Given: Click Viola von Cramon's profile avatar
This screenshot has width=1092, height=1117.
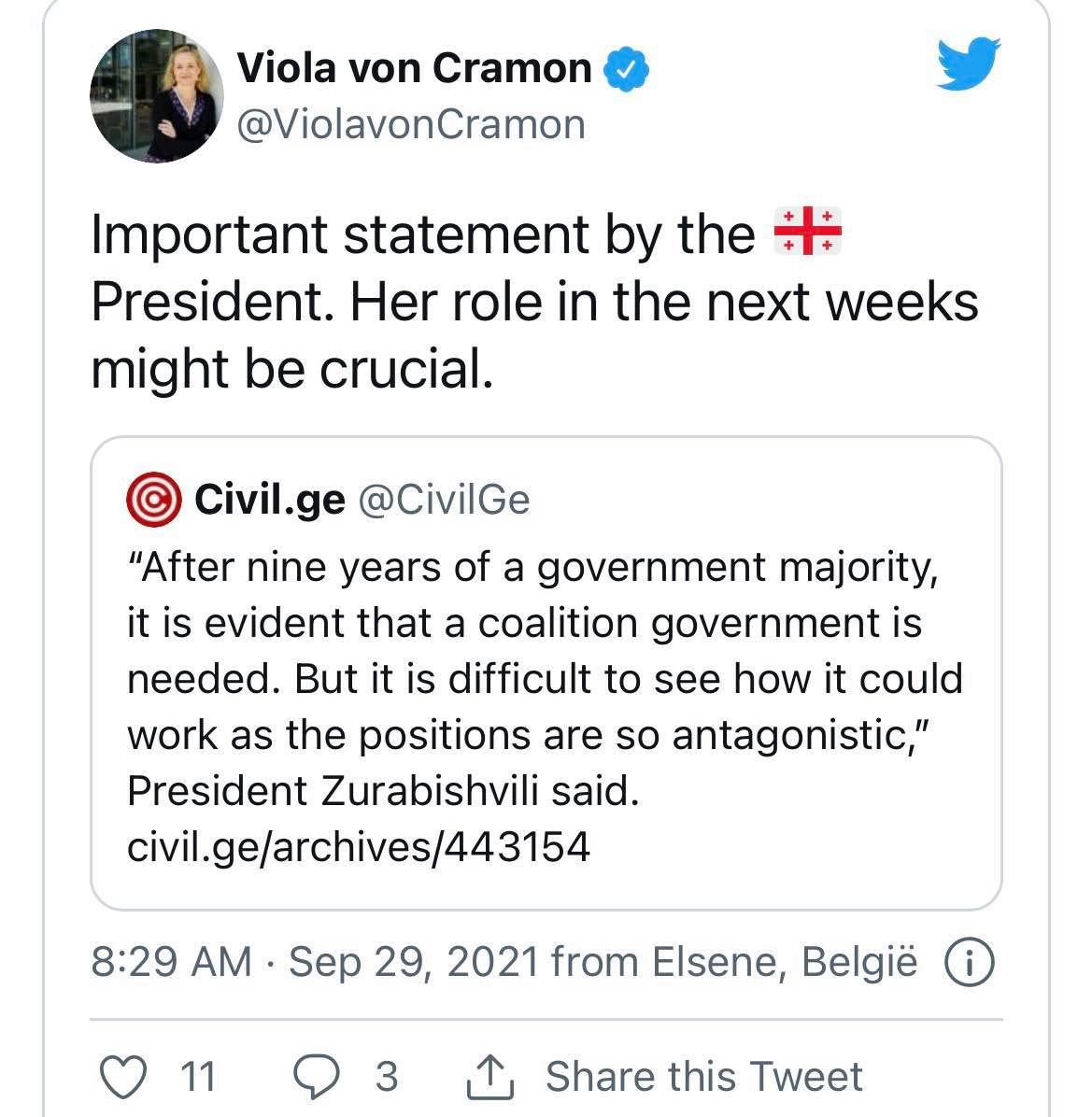Looking at the screenshot, I should tap(157, 96).
